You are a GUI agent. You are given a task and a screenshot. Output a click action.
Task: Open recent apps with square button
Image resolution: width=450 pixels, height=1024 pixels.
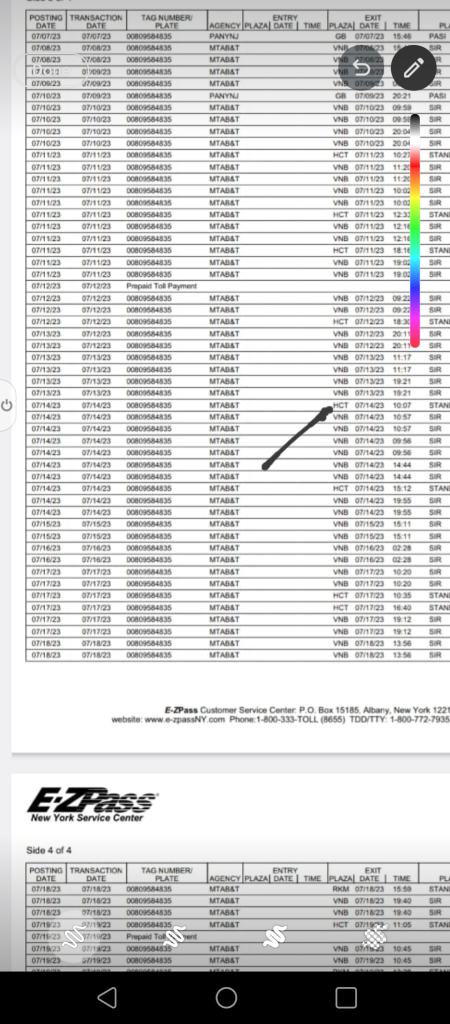tap(346, 997)
